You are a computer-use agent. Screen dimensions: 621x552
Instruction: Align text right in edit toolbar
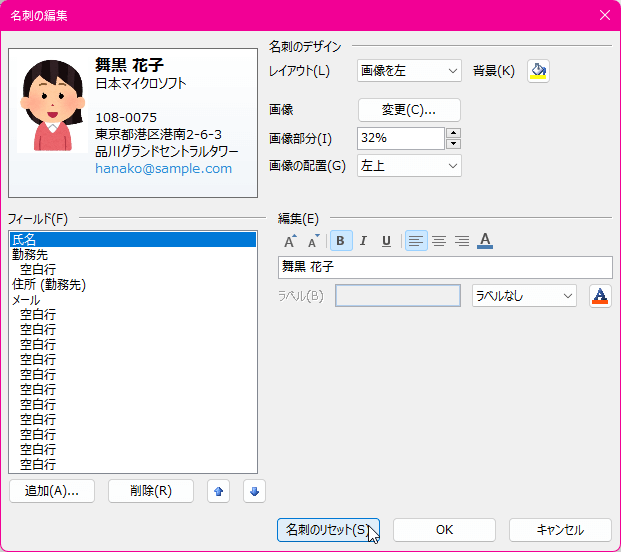(x=462, y=241)
